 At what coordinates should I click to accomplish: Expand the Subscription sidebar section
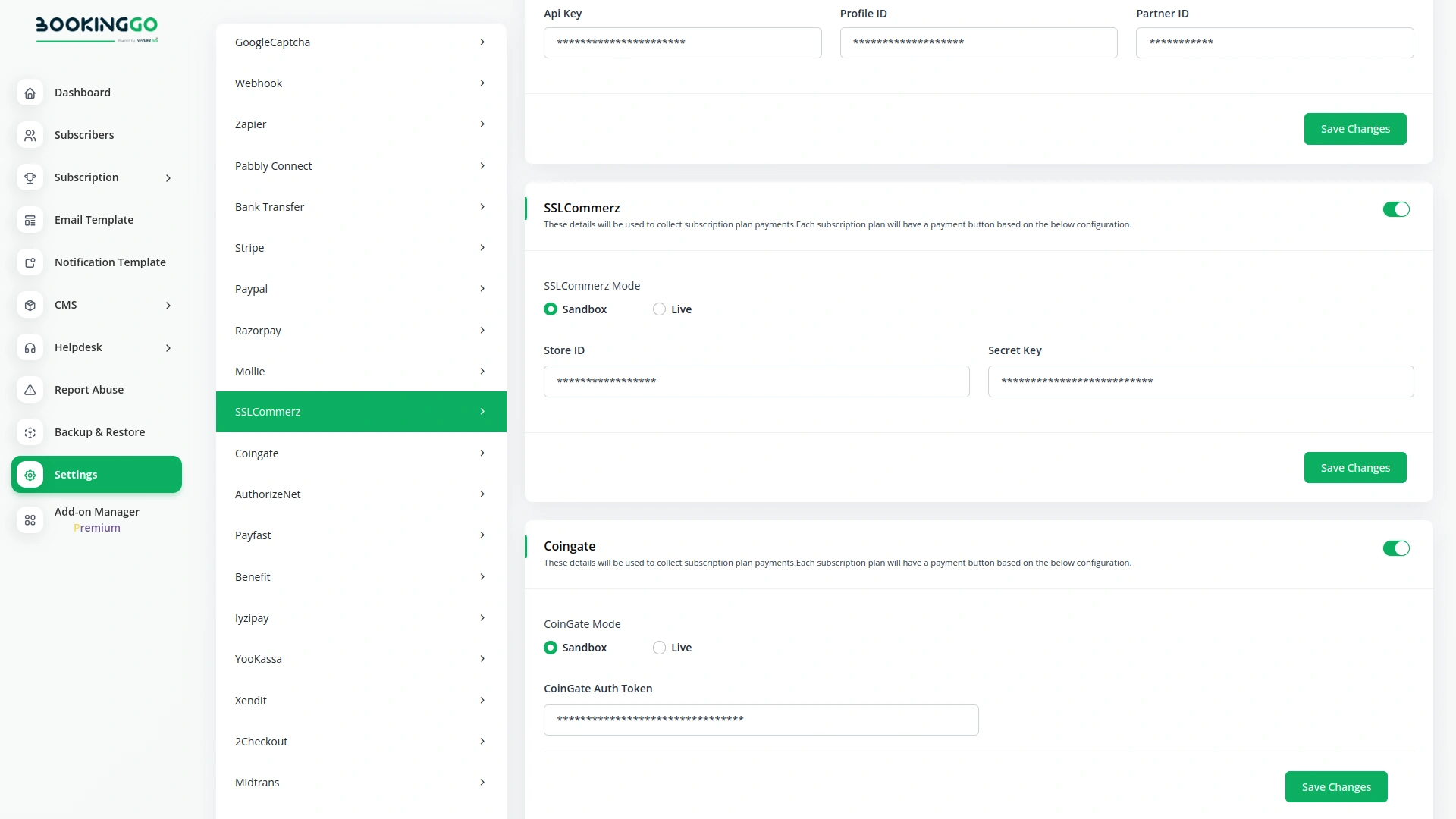(x=168, y=177)
